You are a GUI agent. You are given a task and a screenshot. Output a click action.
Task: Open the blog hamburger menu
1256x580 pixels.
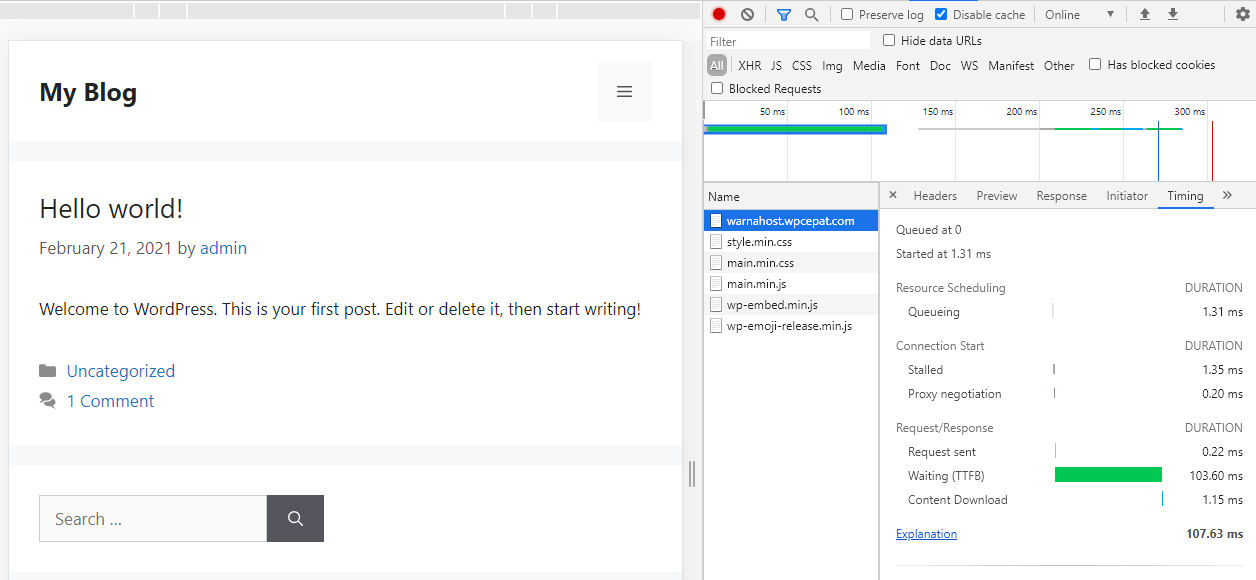pyautogui.click(x=624, y=92)
